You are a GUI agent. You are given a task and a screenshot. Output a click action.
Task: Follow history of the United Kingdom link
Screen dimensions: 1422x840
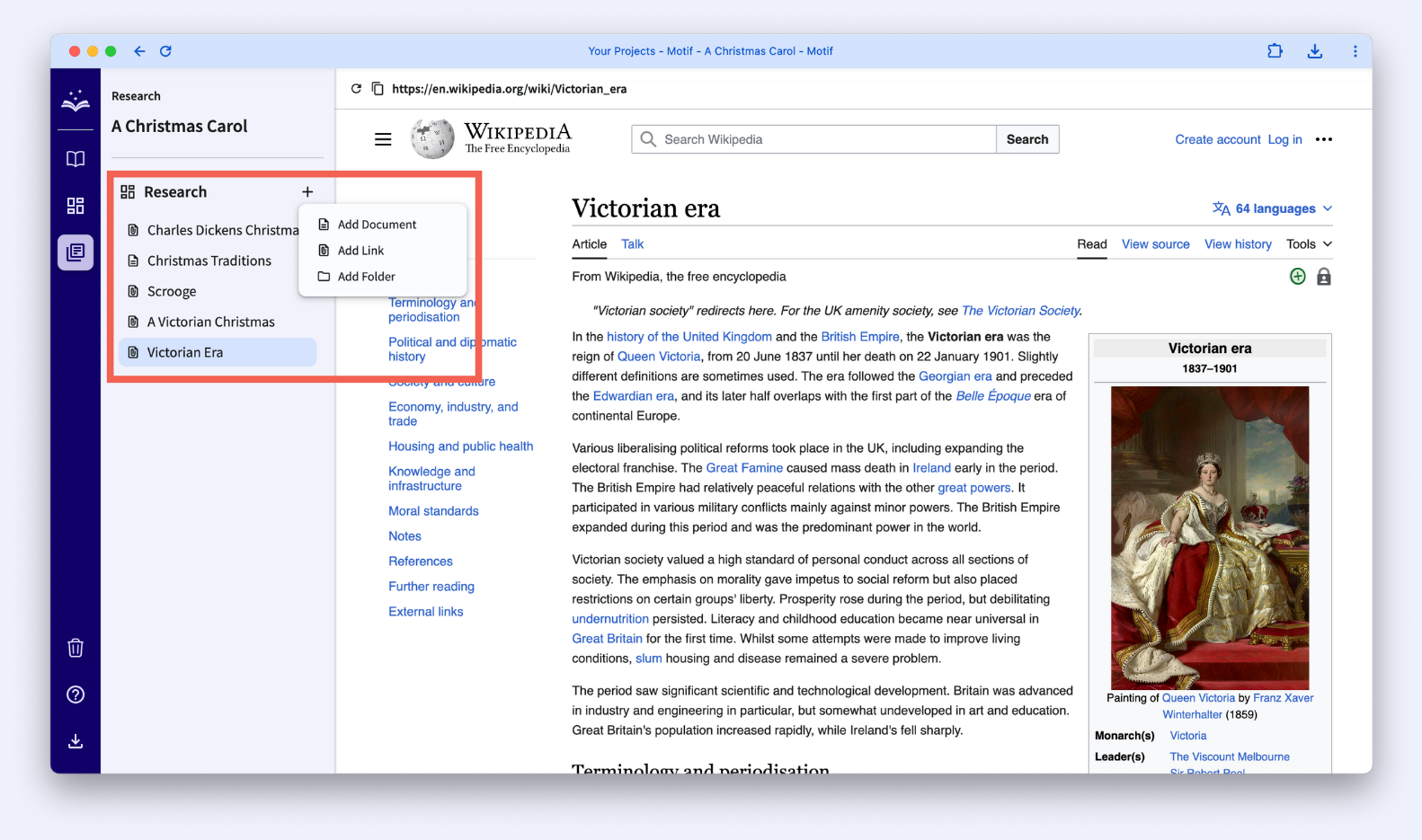click(x=689, y=337)
